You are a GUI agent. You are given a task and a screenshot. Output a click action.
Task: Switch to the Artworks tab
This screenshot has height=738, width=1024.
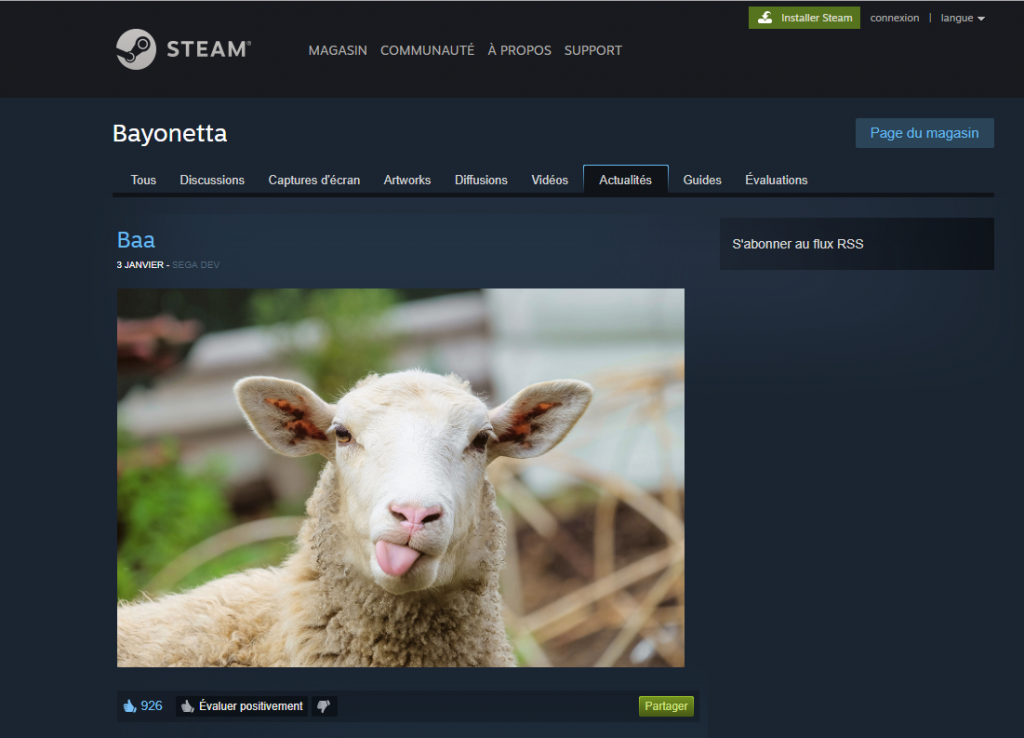click(x=407, y=180)
